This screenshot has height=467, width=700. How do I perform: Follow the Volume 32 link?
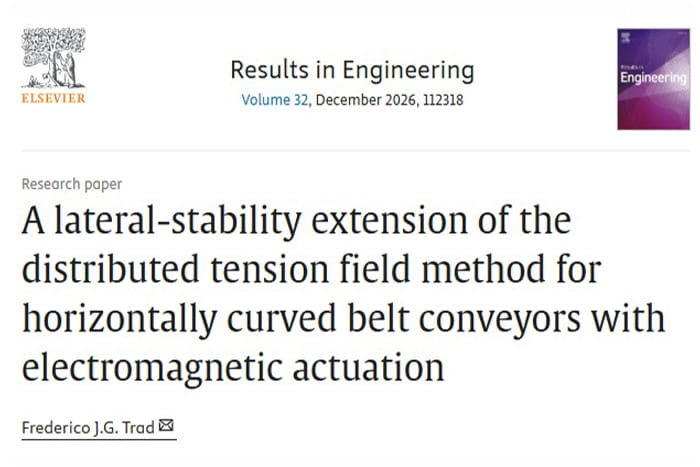pyautogui.click(x=275, y=100)
